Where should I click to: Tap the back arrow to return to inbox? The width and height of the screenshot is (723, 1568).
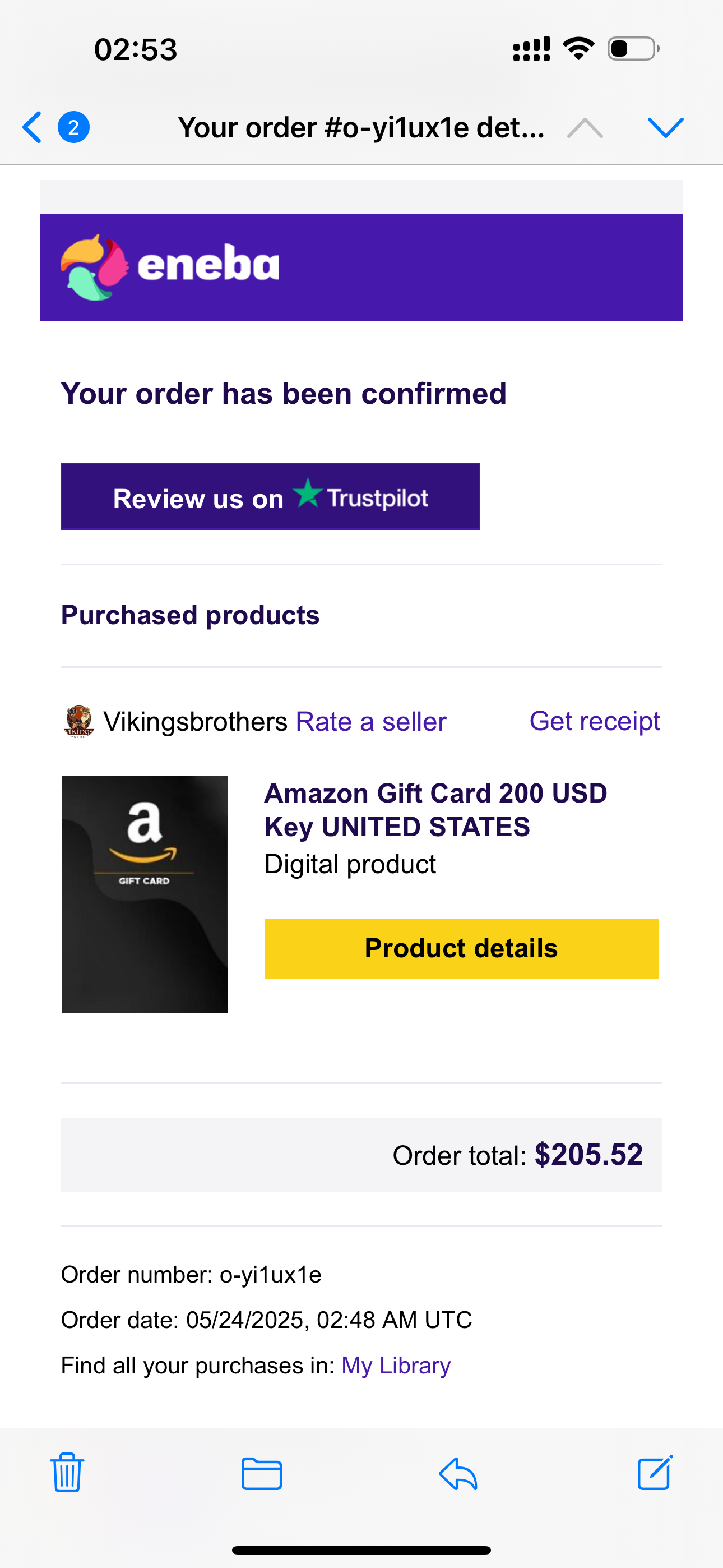33,127
